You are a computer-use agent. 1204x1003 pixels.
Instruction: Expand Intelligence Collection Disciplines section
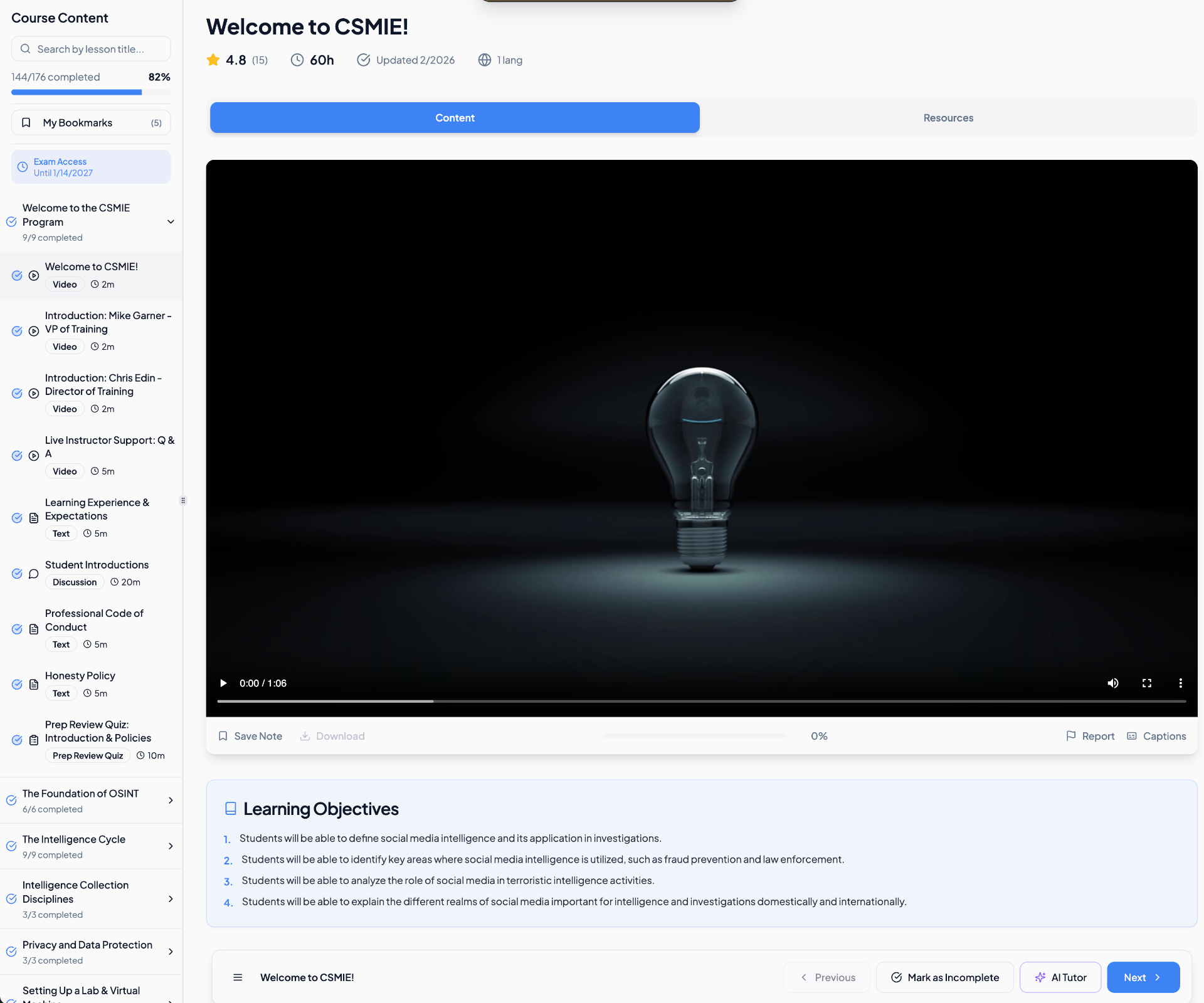[x=91, y=899]
